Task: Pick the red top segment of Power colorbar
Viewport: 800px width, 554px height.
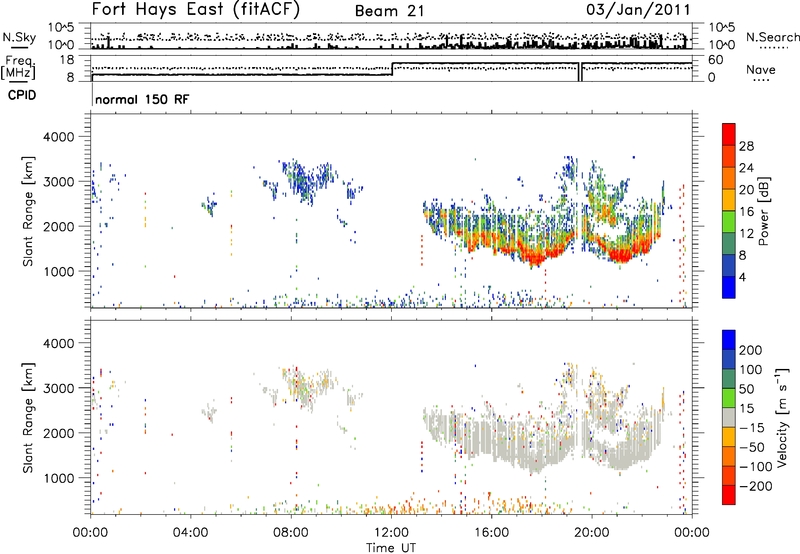Action: coord(729,134)
